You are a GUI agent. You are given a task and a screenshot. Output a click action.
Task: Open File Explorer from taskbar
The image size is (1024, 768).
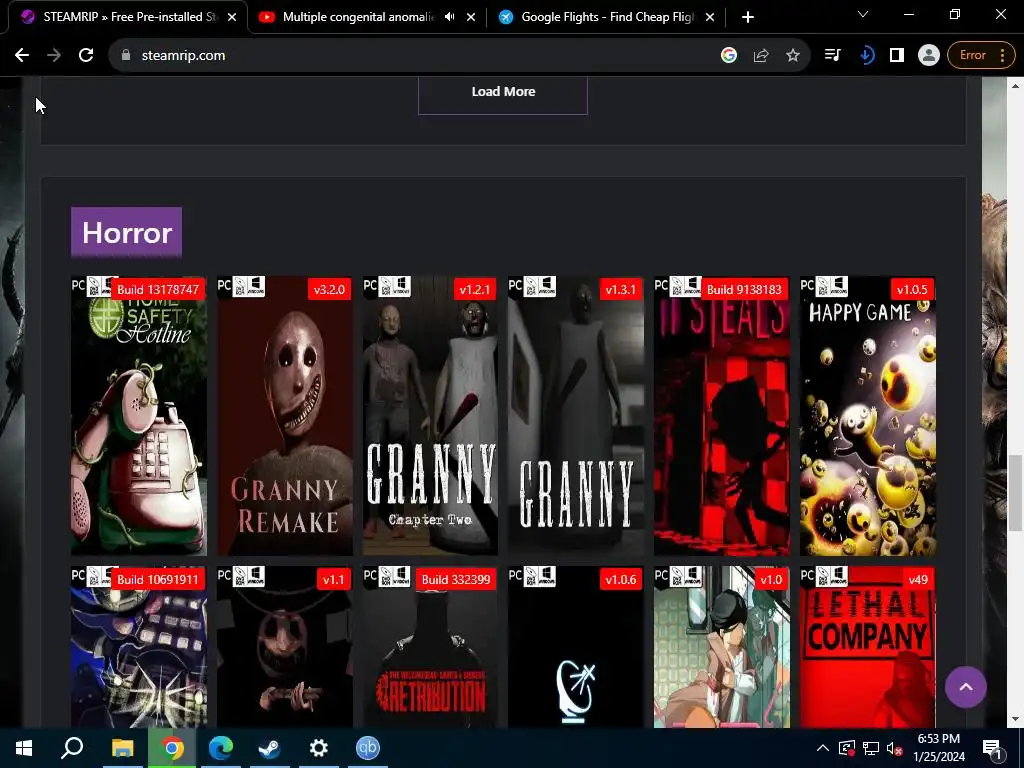tap(122, 748)
